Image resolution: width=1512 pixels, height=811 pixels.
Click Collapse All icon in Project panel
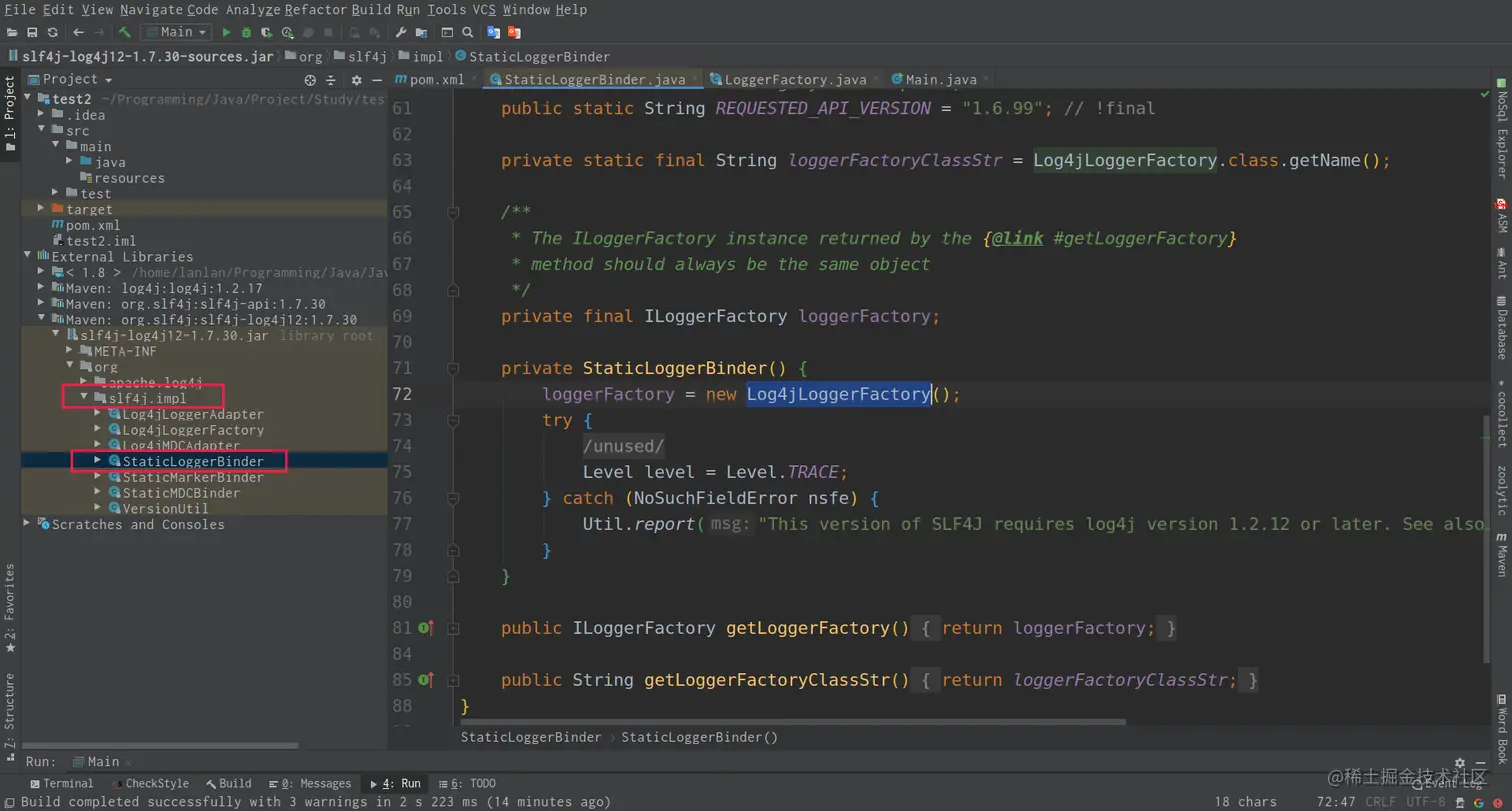click(x=329, y=80)
